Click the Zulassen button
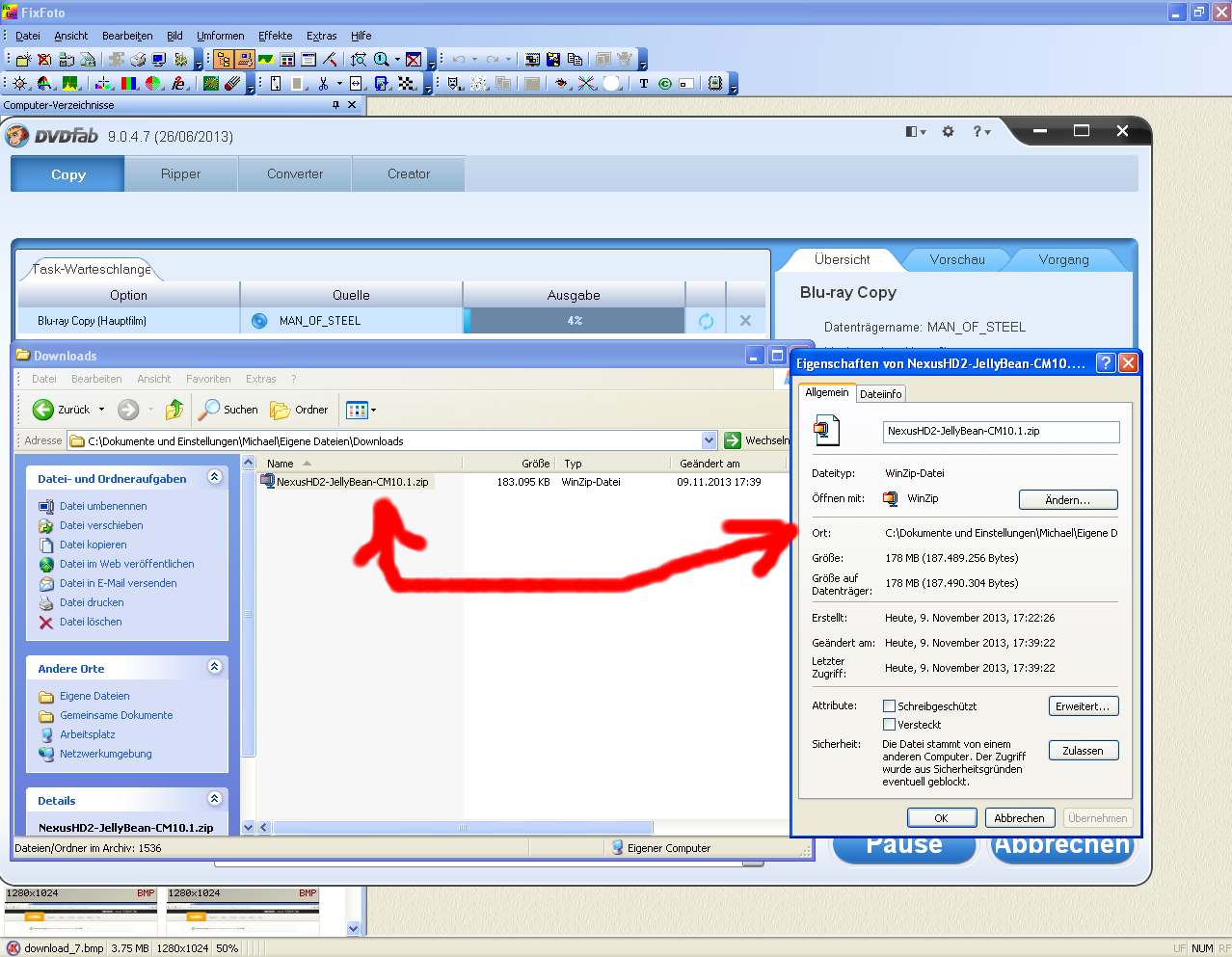Viewport: 1232px width, 957px height. 1083,751
